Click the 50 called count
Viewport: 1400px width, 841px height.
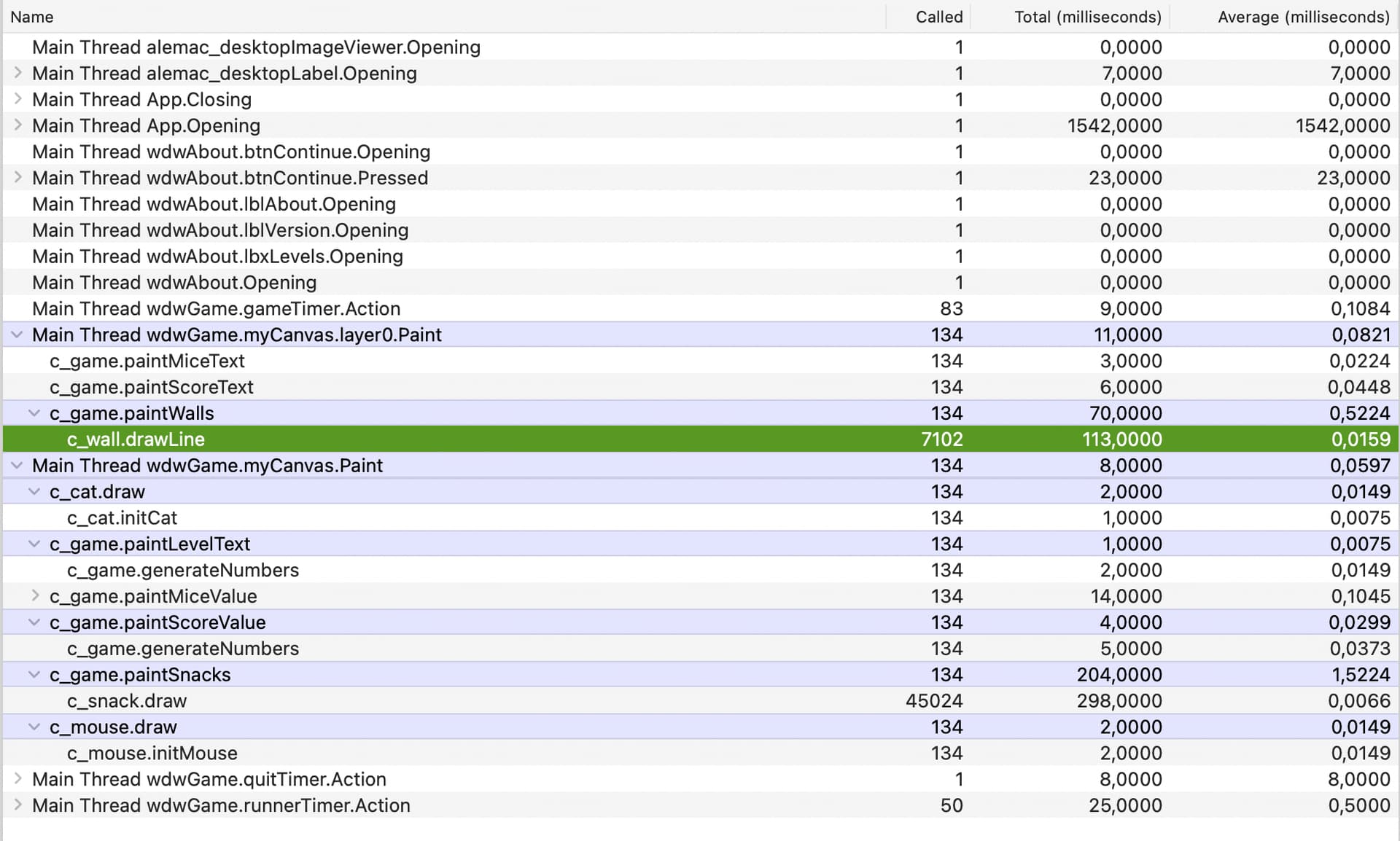952,805
